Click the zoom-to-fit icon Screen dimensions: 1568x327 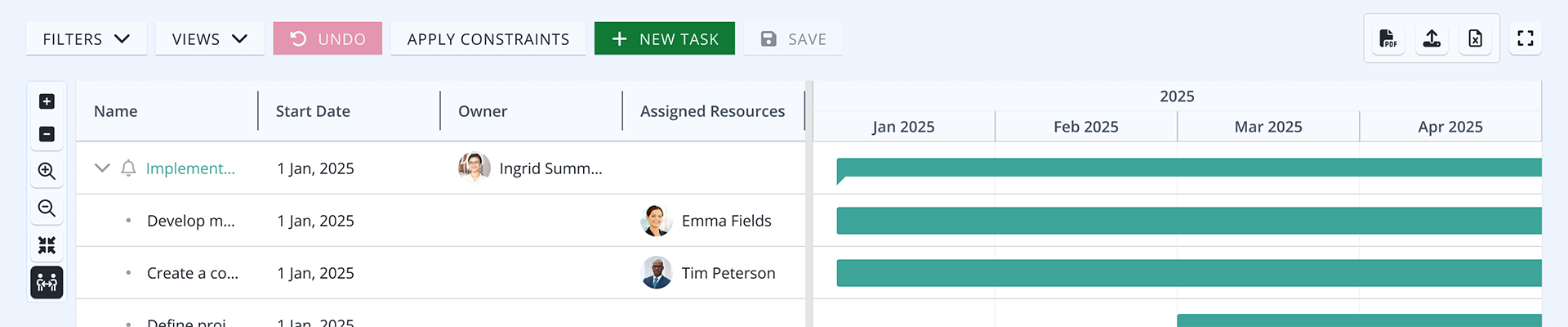(x=47, y=245)
